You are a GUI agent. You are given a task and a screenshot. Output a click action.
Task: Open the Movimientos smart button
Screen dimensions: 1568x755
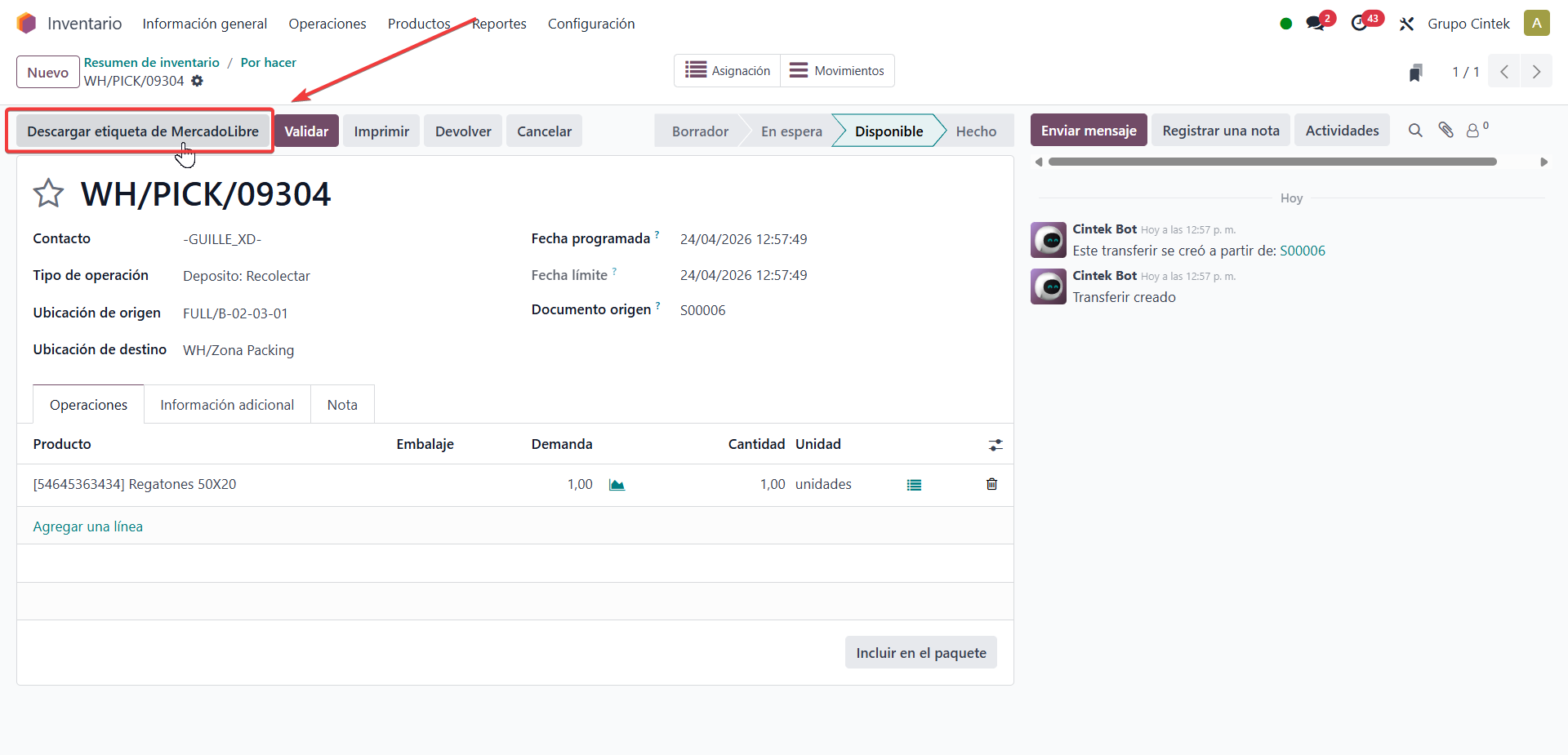[837, 71]
